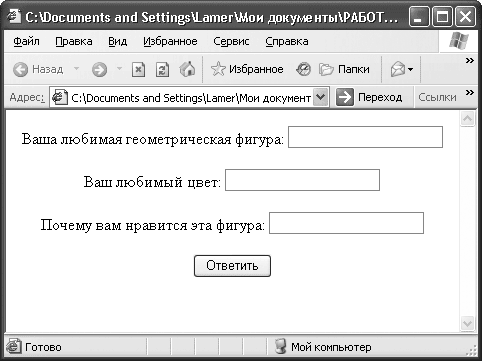Focus the favorite geometric figure field
This screenshot has width=482, height=361.
[x=365, y=137]
